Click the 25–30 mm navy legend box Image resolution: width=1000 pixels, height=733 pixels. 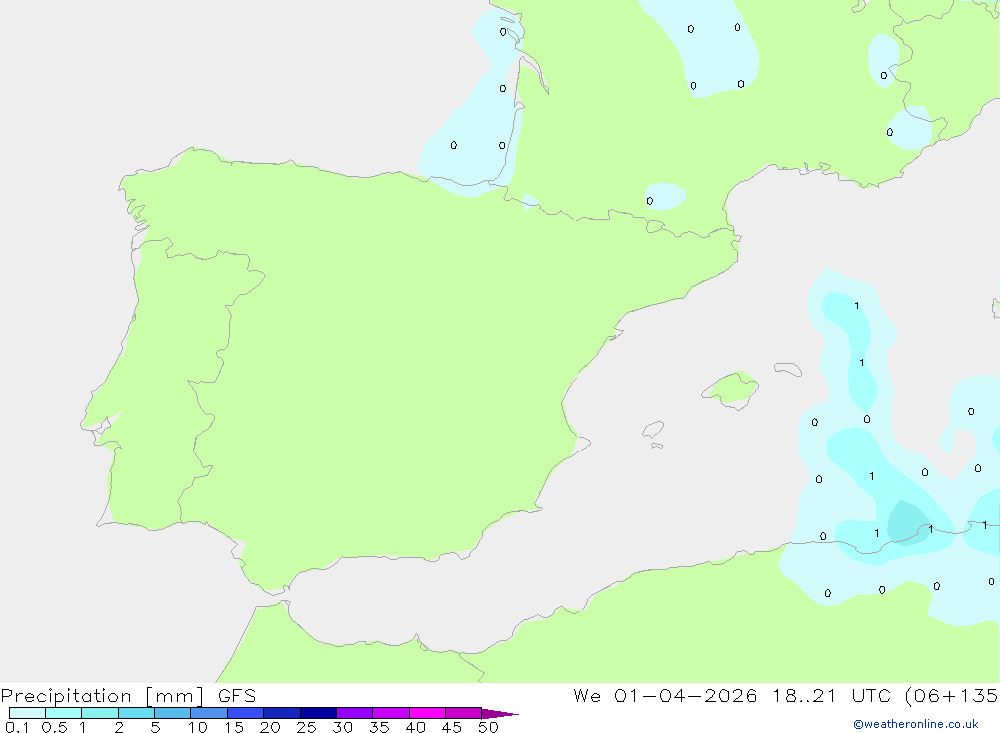pyautogui.click(x=318, y=713)
